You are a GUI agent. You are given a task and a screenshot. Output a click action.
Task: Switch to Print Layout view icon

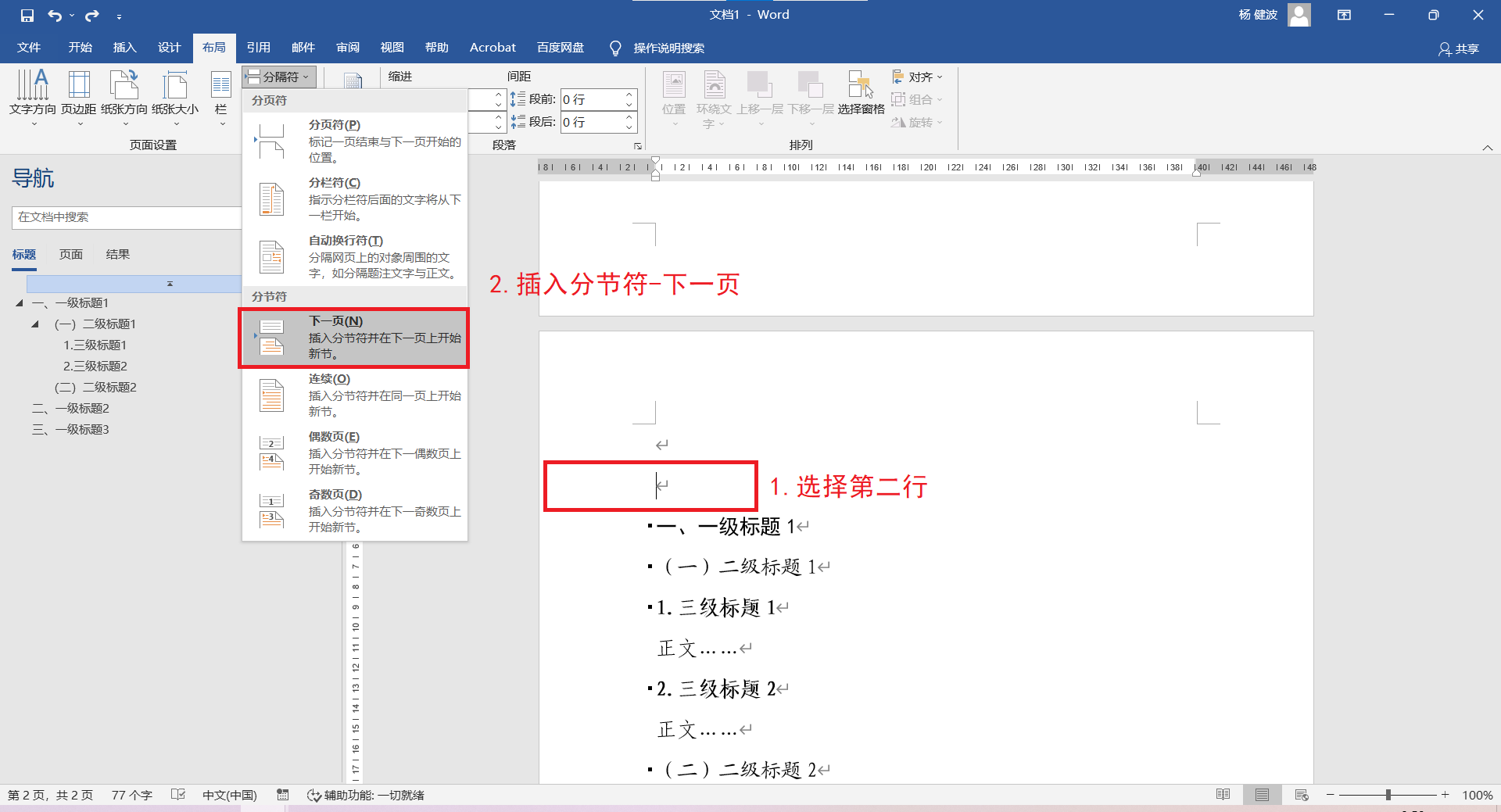1262,795
